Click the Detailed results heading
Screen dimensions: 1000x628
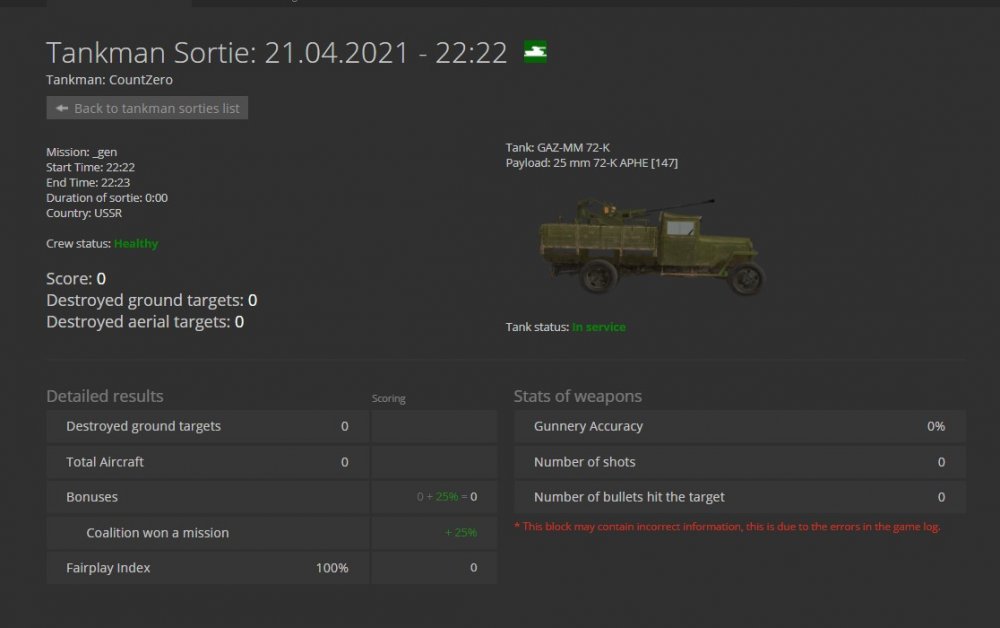pyautogui.click(x=105, y=396)
